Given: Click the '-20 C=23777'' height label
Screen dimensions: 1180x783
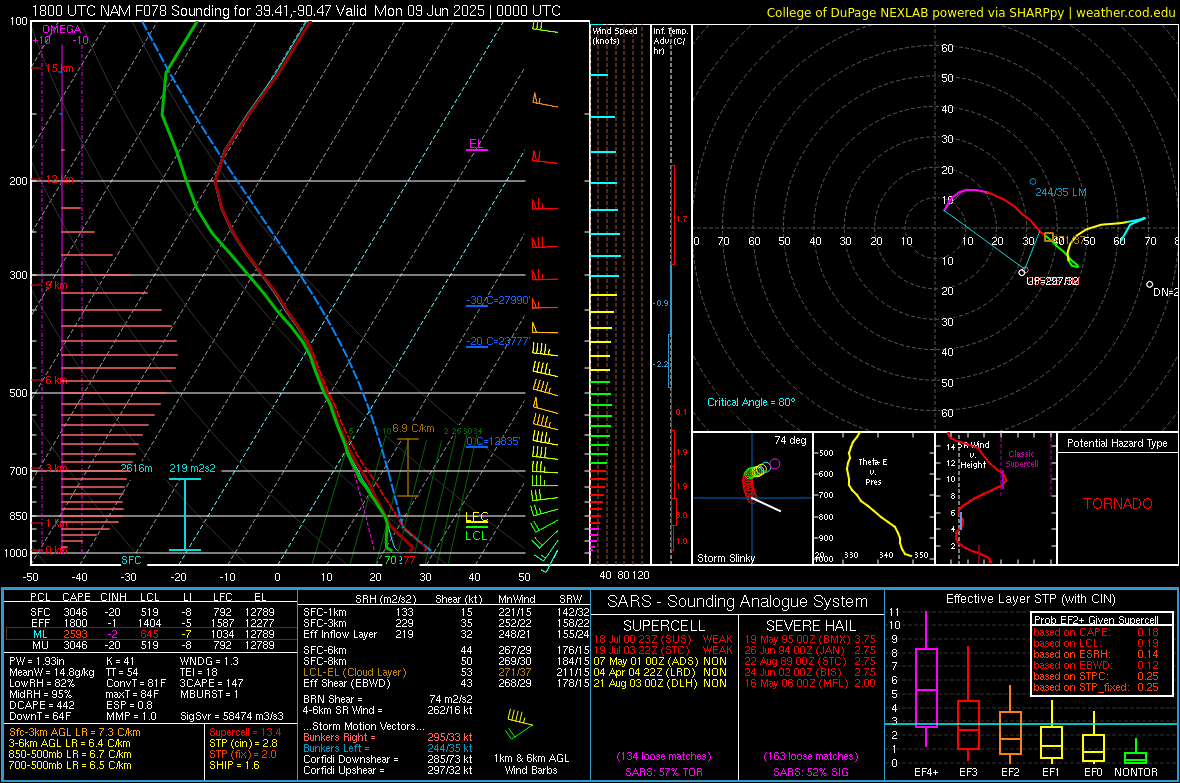Looking at the screenshot, I should 498,341.
